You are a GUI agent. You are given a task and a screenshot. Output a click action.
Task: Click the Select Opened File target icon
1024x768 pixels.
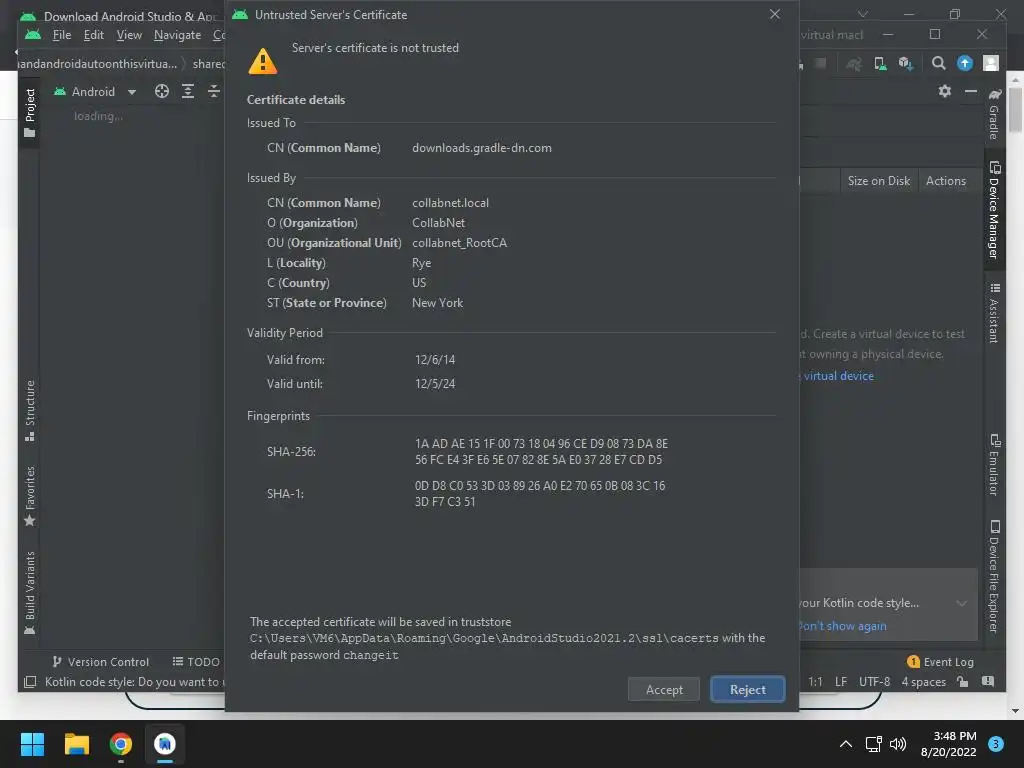[161, 91]
